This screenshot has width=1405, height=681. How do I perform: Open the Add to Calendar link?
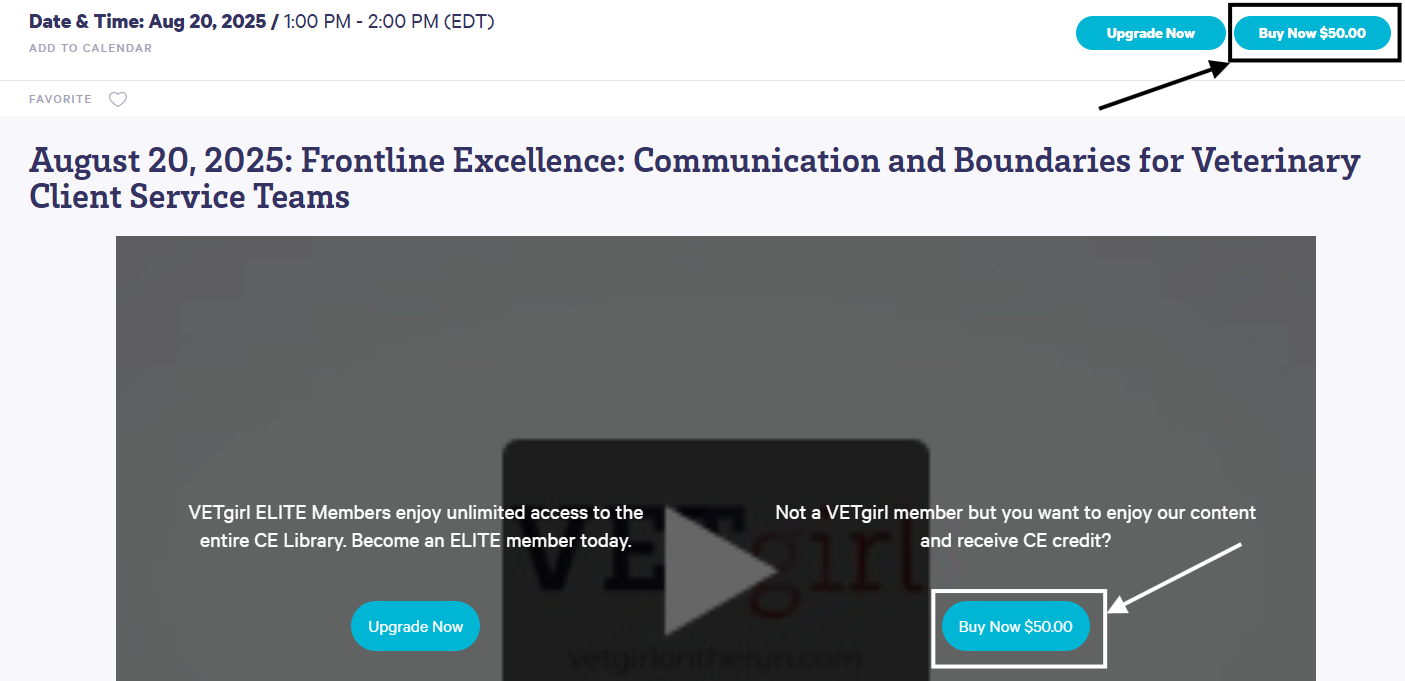pos(90,48)
